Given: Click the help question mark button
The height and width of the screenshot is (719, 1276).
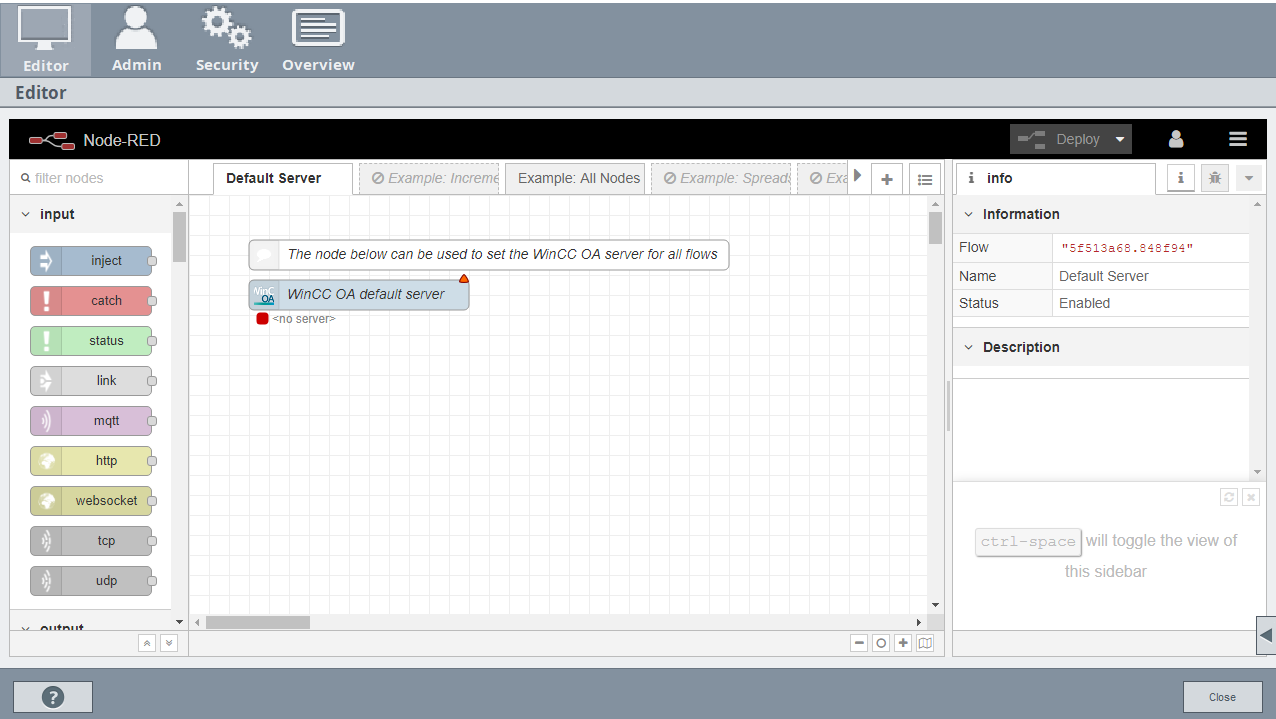Looking at the screenshot, I should click(53, 697).
